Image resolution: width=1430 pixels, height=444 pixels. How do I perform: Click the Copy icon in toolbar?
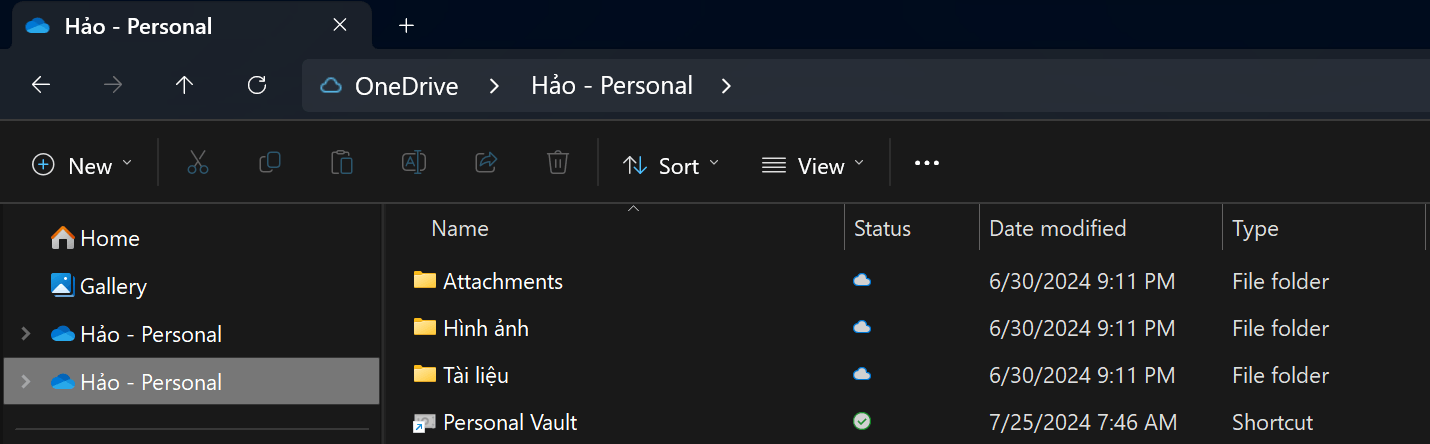point(270,162)
